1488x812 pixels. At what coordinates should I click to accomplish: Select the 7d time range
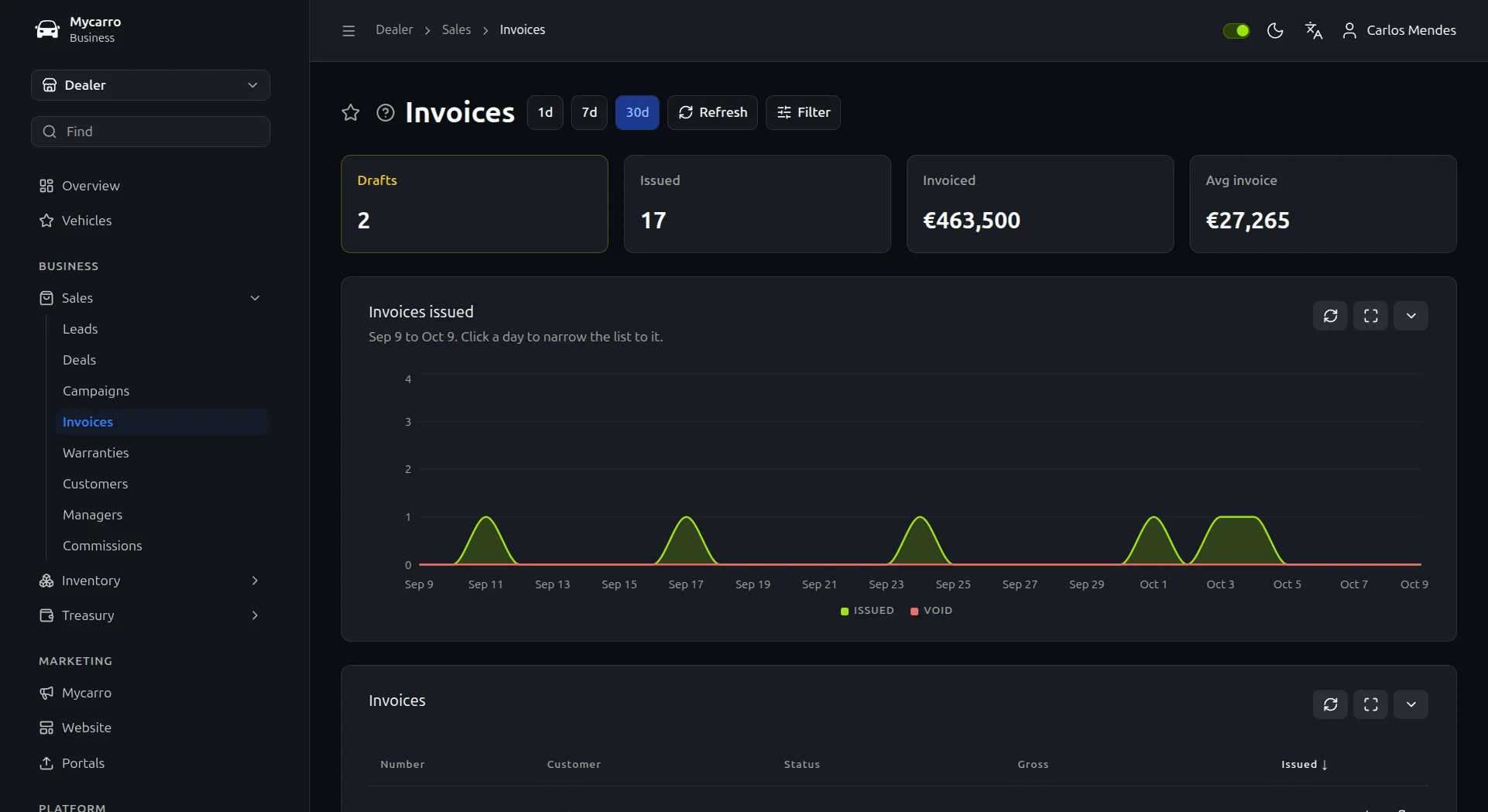click(589, 112)
